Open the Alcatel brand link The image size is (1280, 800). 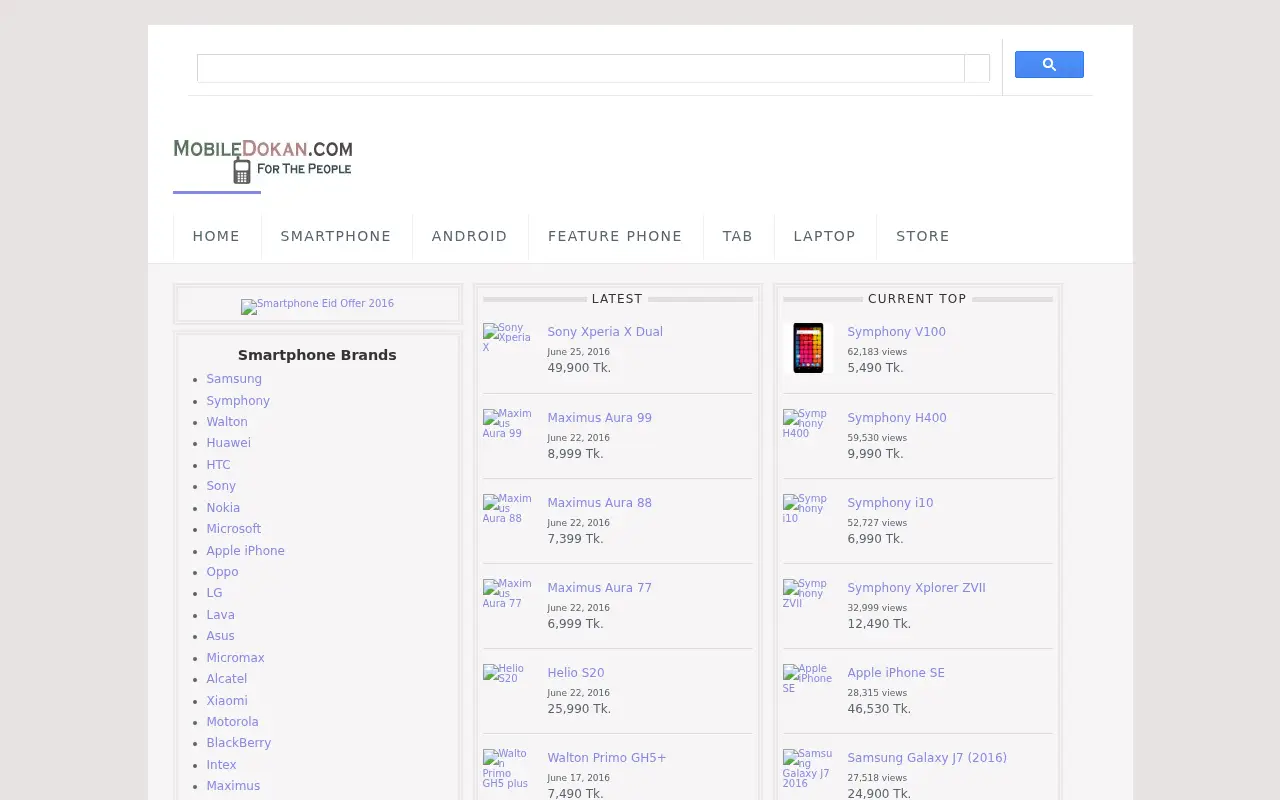pyautogui.click(x=227, y=679)
